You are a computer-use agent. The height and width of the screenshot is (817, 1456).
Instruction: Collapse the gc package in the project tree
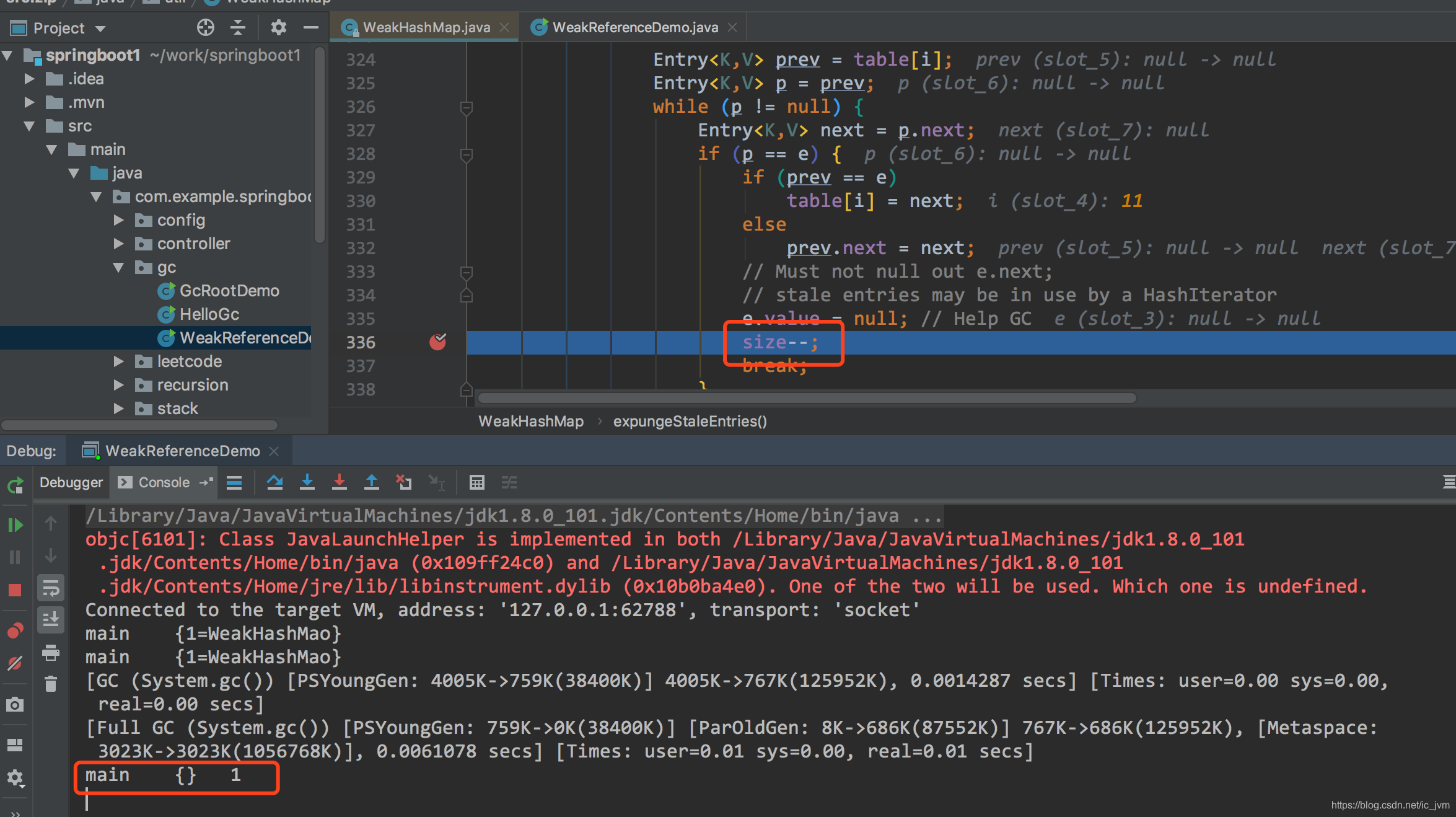click(119, 267)
